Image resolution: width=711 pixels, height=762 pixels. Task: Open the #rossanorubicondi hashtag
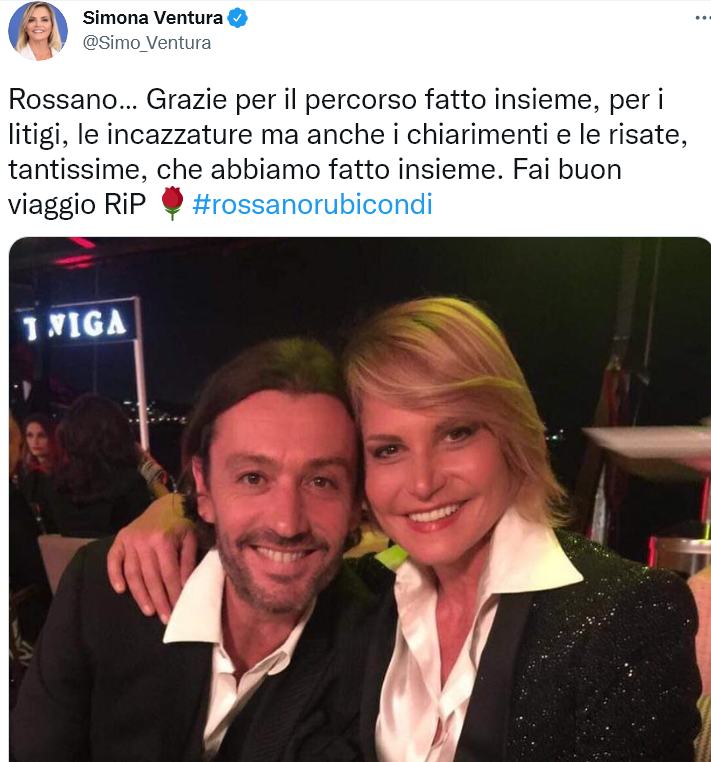[312, 204]
